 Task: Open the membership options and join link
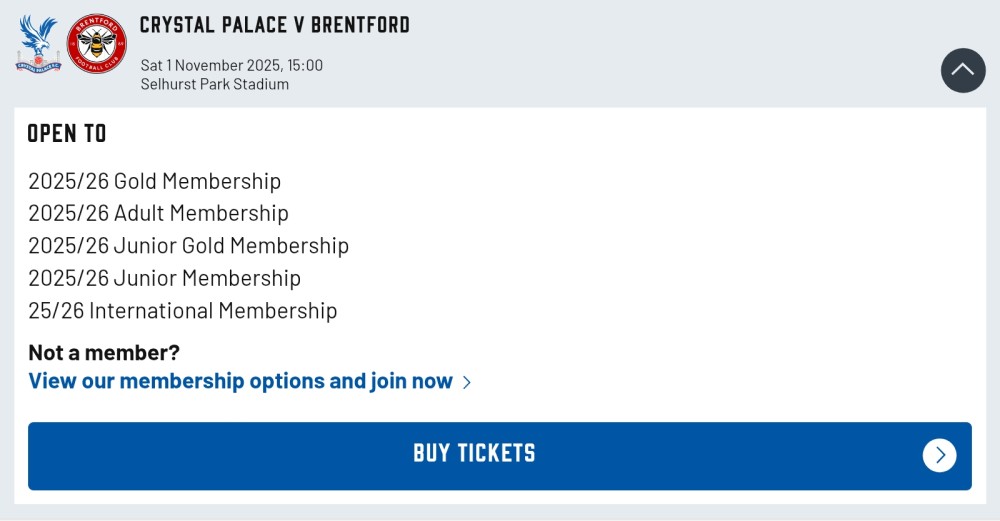240,381
